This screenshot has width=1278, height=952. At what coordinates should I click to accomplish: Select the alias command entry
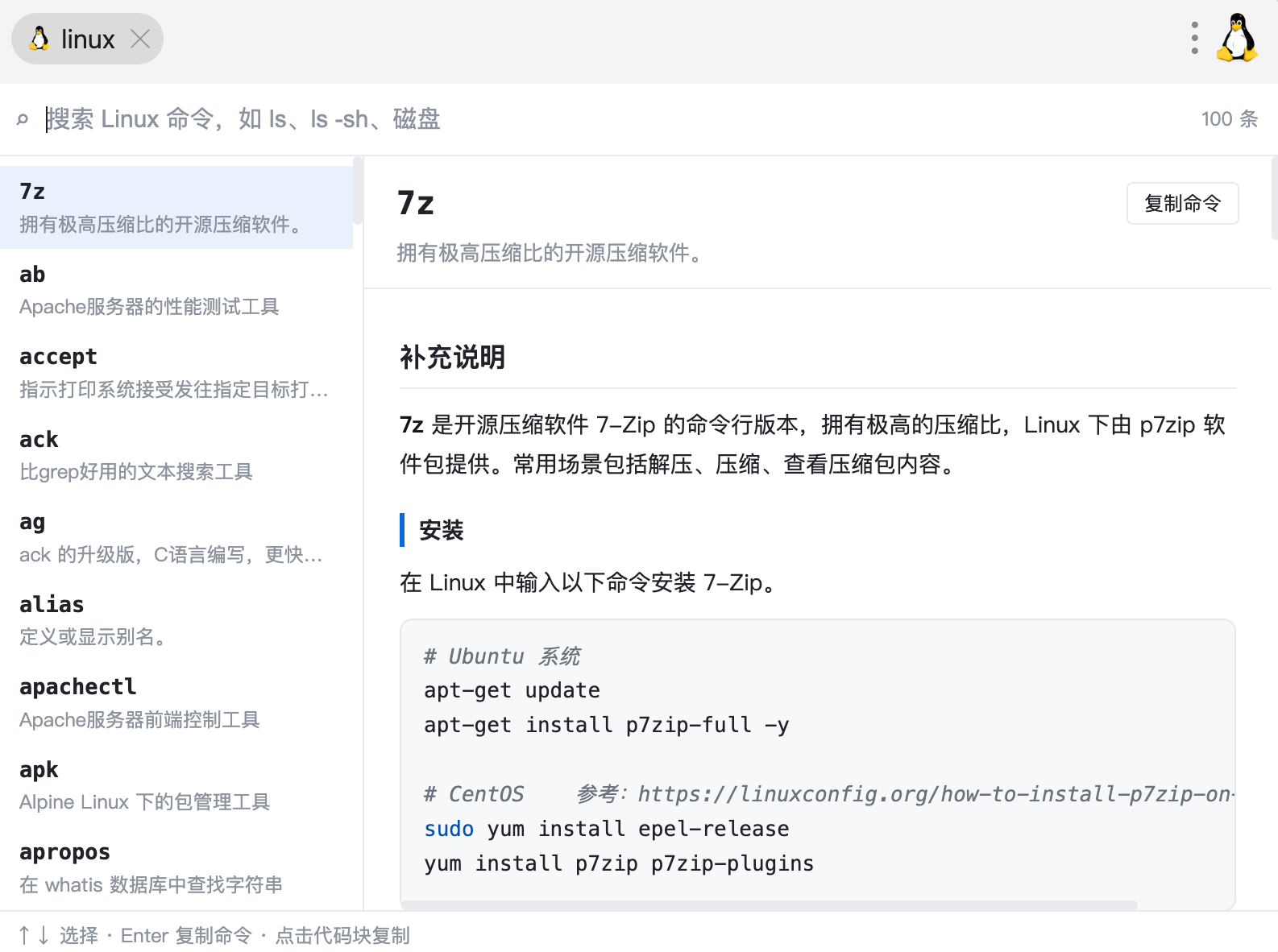pyautogui.click(x=176, y=620)
